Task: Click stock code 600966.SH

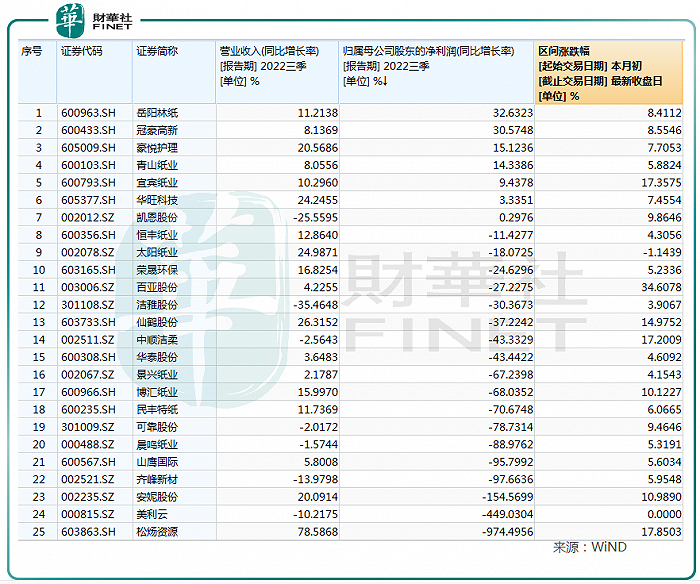Action: point(88,392)
